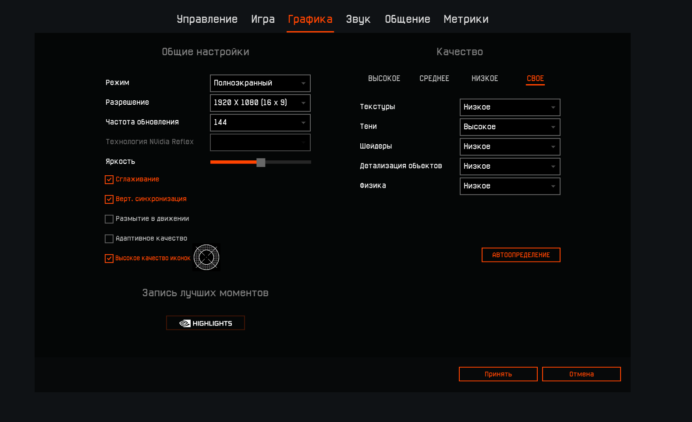Switch to the Управление tab
The image size is (692, 422).
coord(207,19)
